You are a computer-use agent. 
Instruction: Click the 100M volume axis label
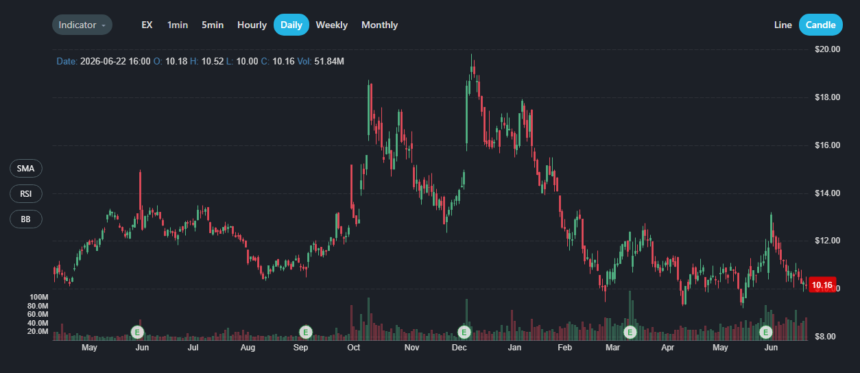click(x=39, y=297)
